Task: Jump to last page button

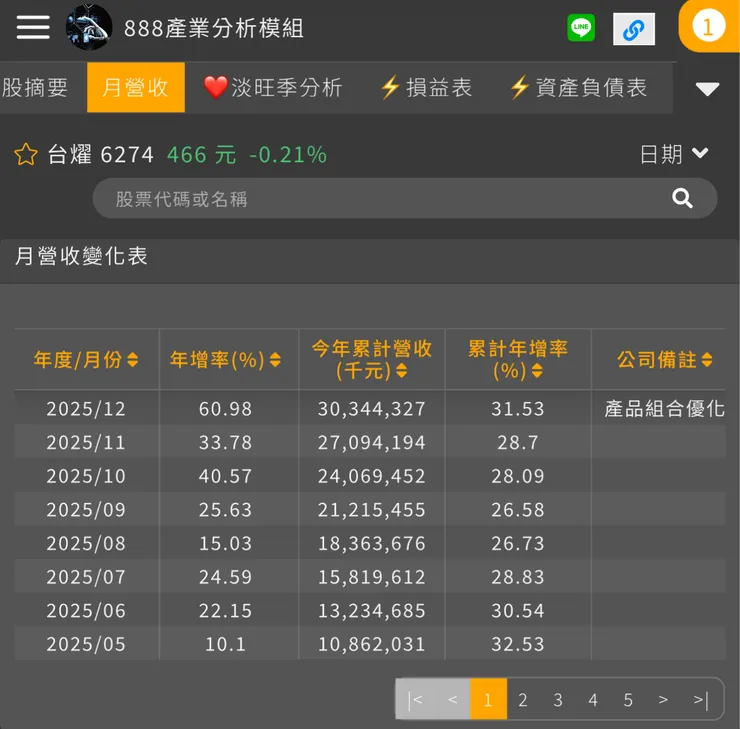Action: [701, 700]
